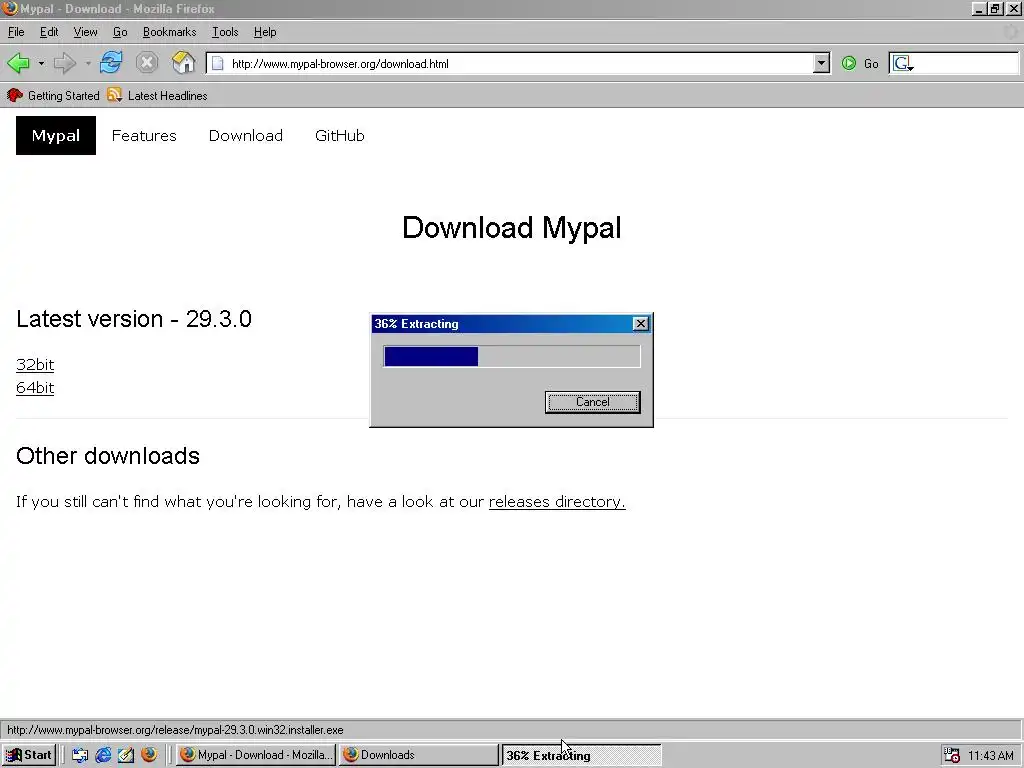Viewport: 1024px width, 768px height.
Task: Click the greyed Forward arrow
Action: 65,63
